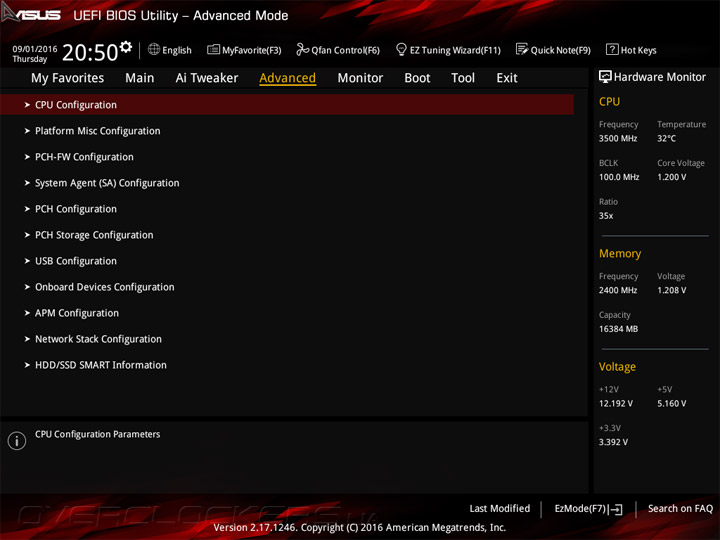The image size is (720, 540).
Task: Open MyFavorite(F3) list icon
Action: [213, 50]
